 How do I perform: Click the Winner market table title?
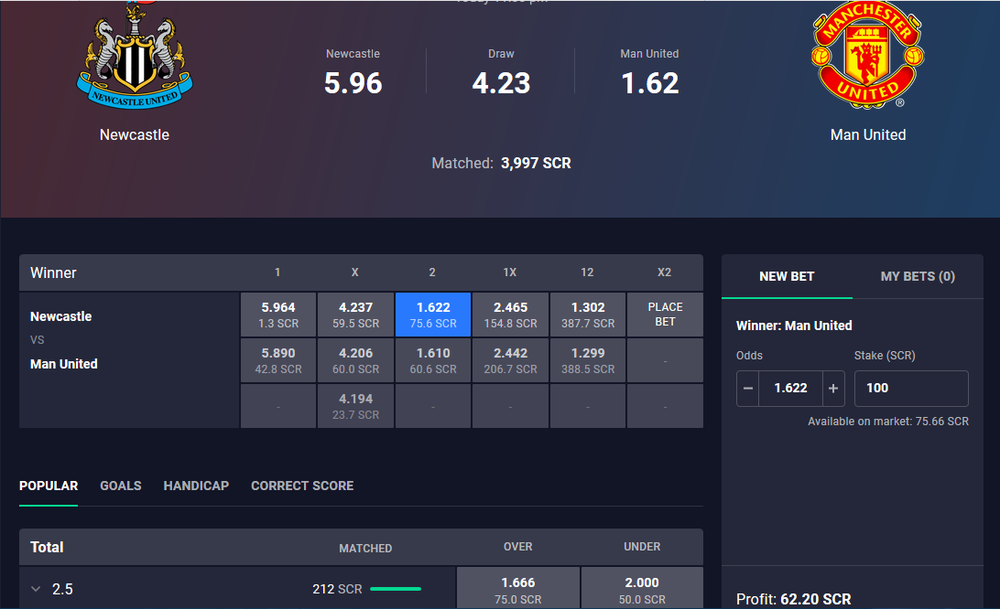[53, 273]
